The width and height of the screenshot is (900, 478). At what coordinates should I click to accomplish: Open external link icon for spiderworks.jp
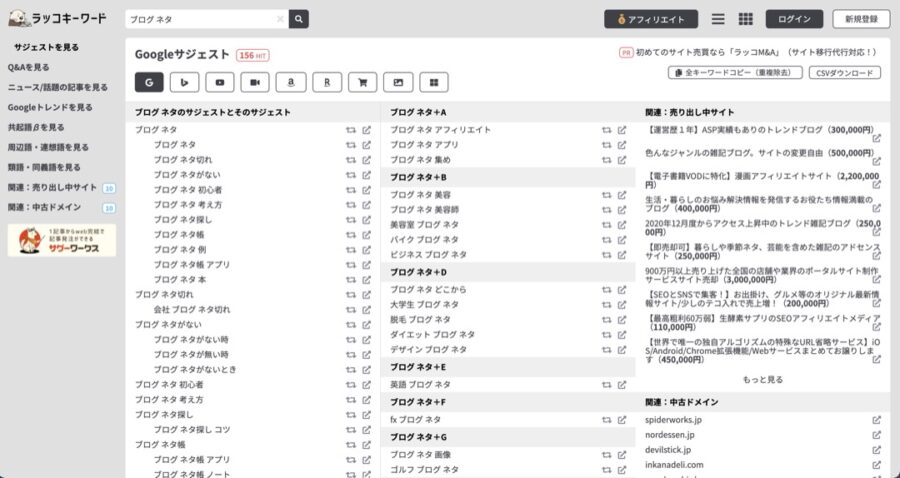876,419
